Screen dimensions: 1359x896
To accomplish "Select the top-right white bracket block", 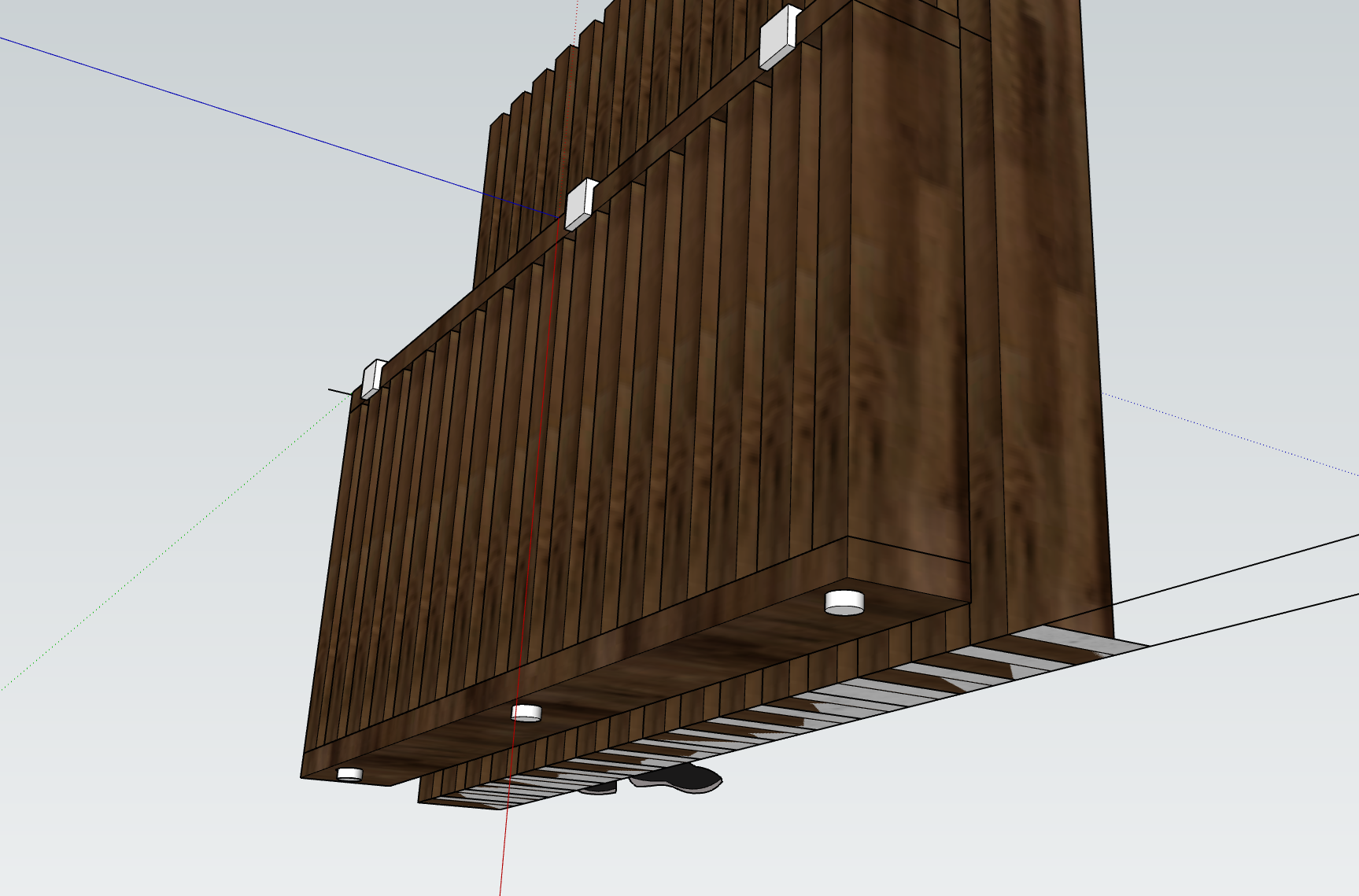I will click(778, 38).
